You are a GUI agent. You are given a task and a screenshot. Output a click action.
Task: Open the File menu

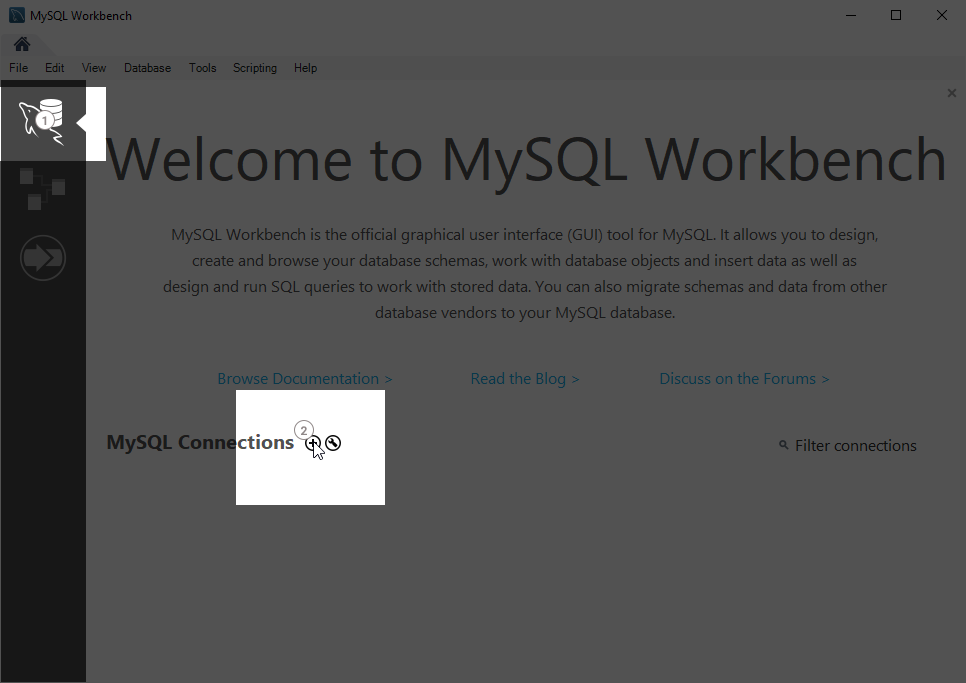pos(18,67)
